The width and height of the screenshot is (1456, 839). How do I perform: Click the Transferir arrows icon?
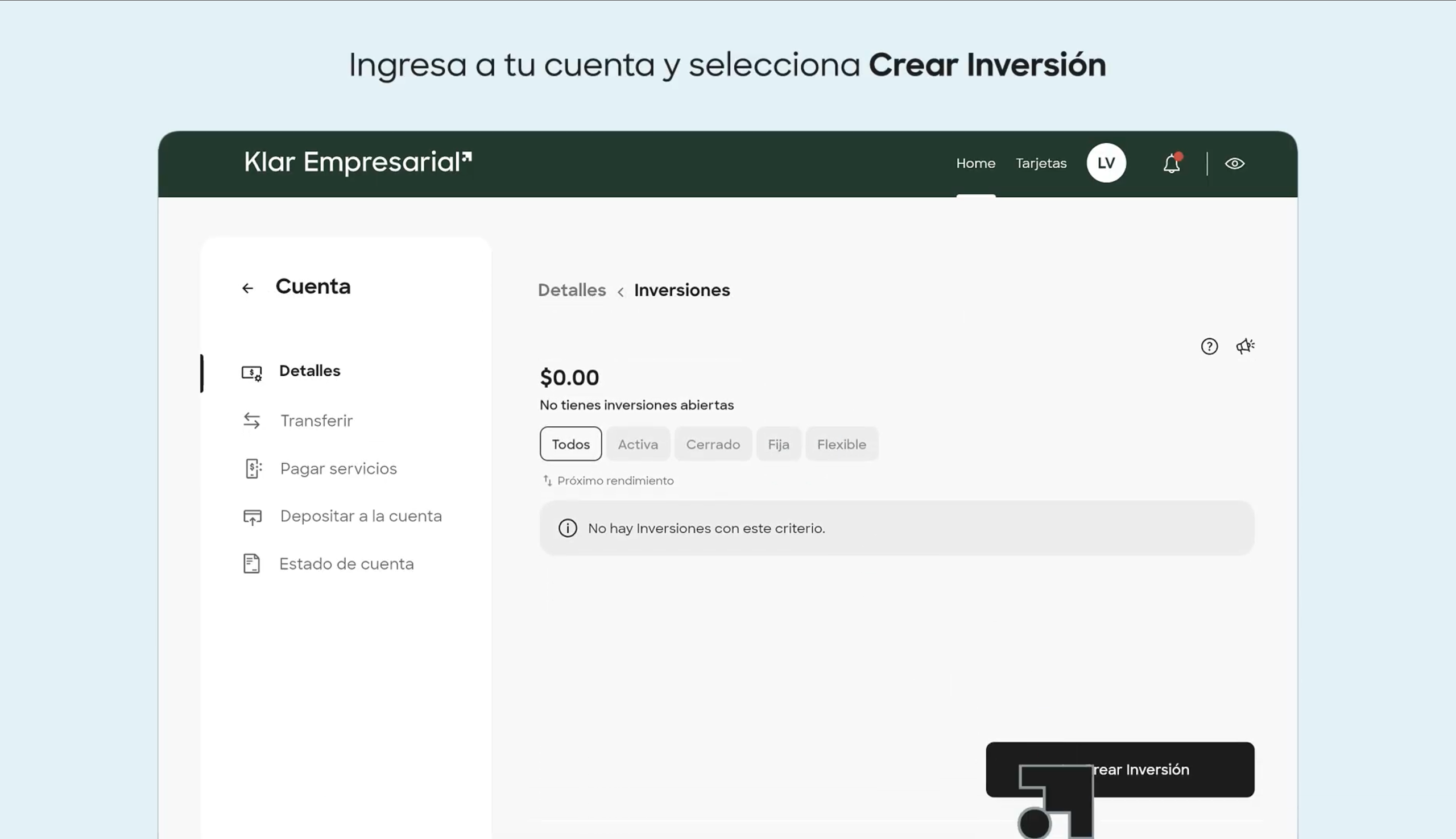click(x=252, y=421)
